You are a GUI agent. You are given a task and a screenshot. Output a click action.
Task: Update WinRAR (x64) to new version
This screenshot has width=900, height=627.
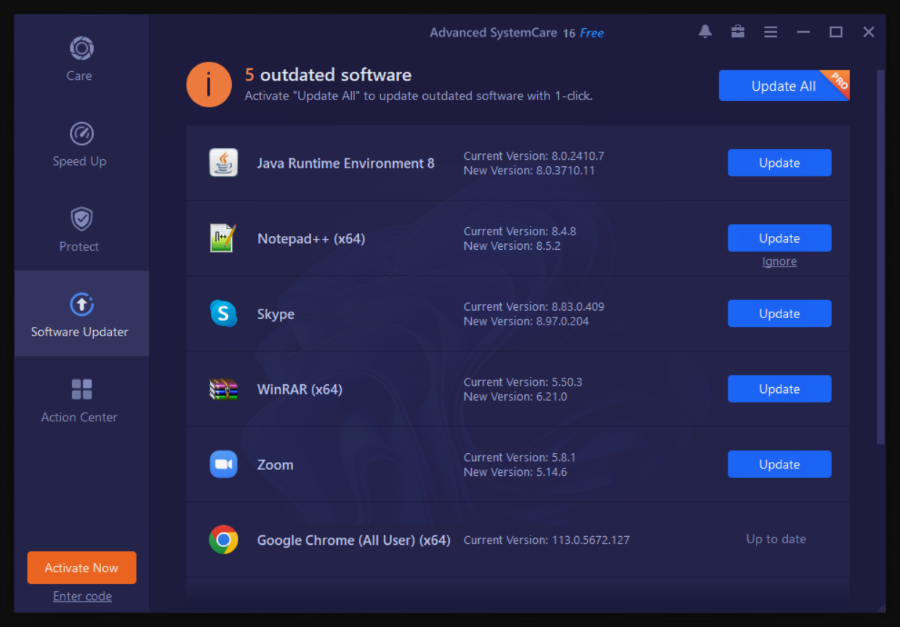[x=779, y=389]
